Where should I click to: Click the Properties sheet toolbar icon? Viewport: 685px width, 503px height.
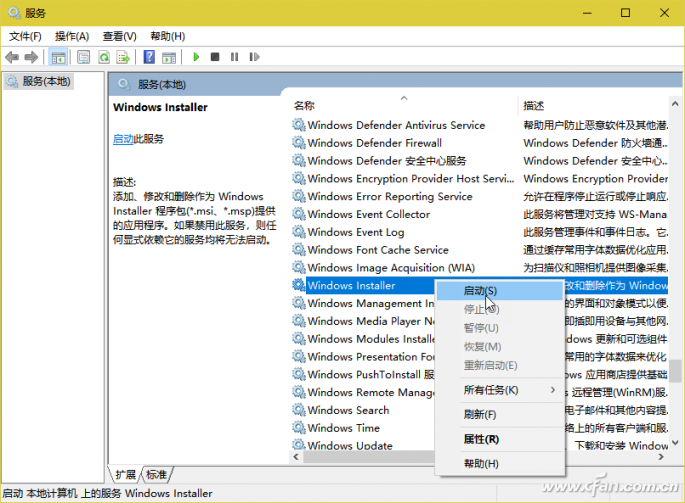point(83,57)
